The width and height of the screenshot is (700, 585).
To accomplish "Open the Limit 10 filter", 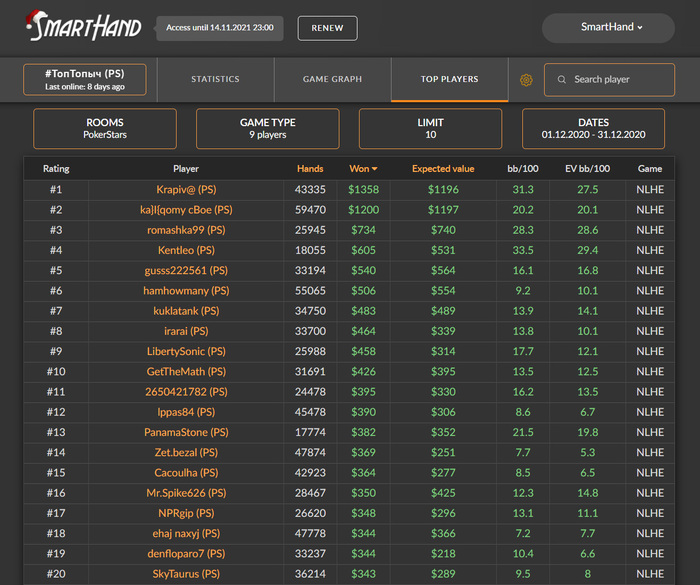I will pos(430,129).
